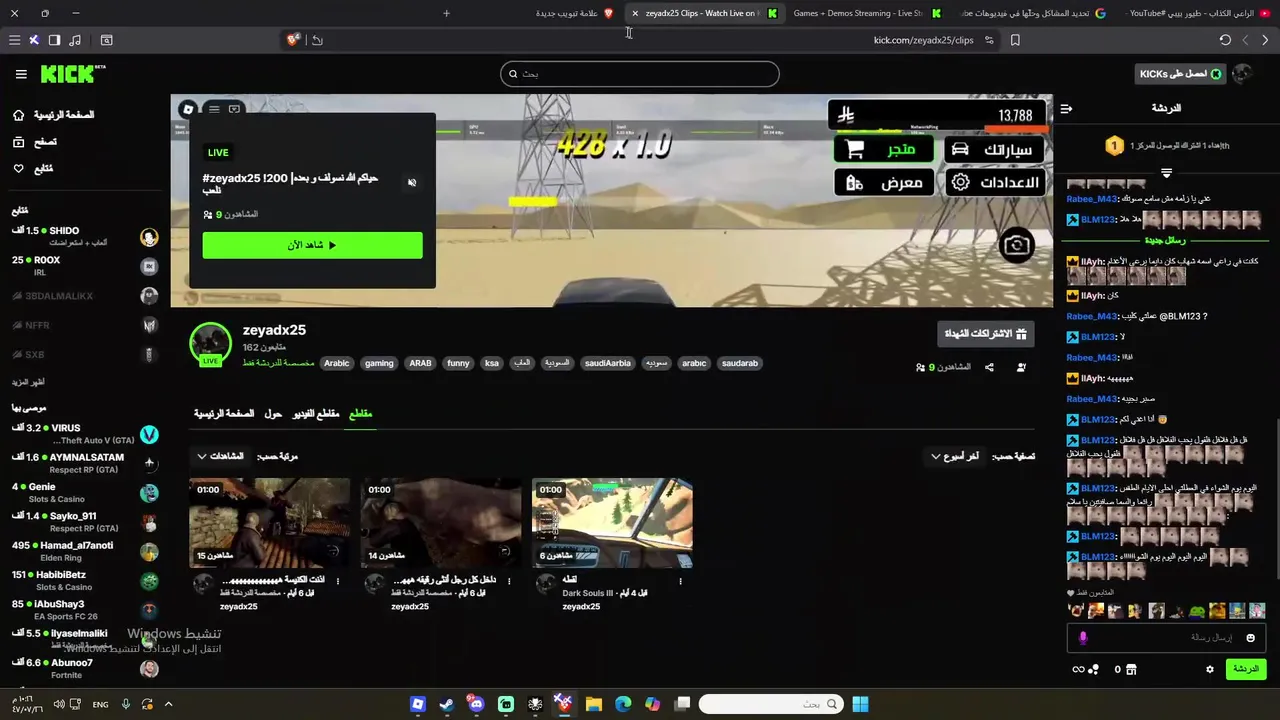
Task: Unmute the live stream preview
Action: click(x=412, y=182)
